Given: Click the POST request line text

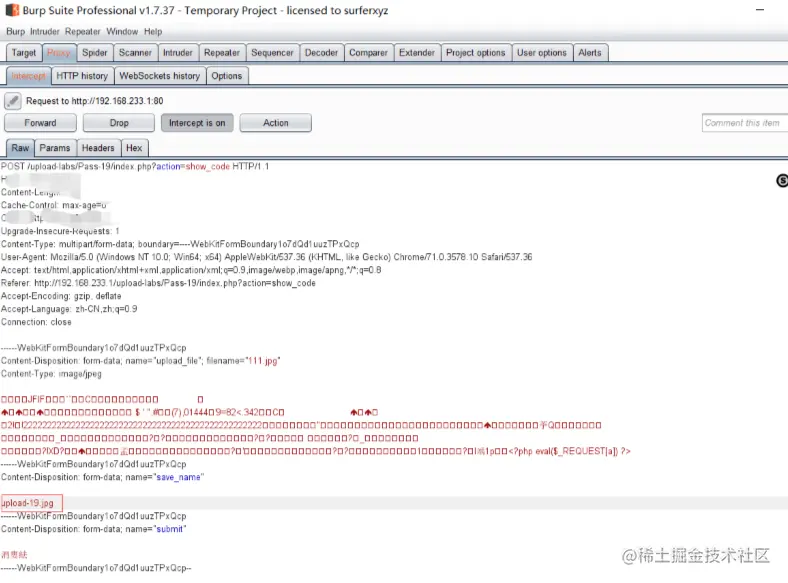Looking at the screenshot, I should click(x=135, y=166).
